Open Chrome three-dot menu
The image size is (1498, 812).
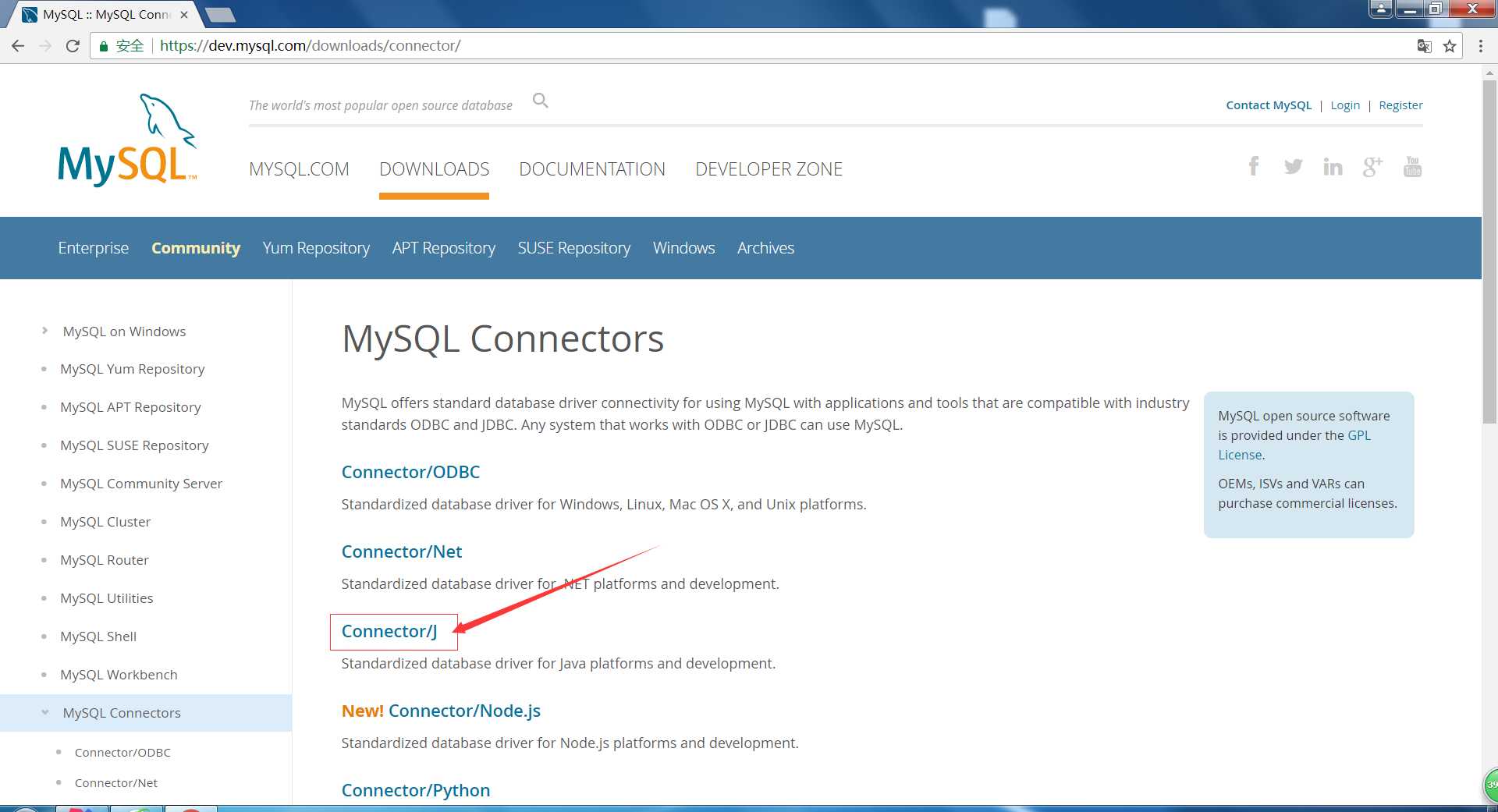tap(1480, 46)
